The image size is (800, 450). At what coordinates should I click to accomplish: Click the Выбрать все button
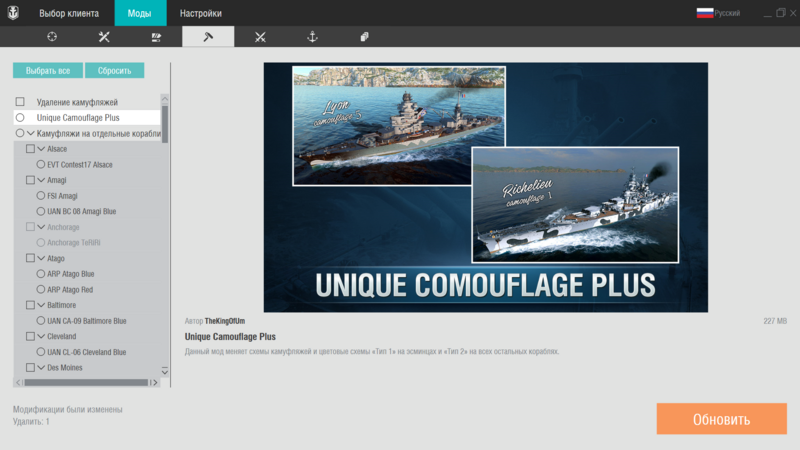pos(48,71)
